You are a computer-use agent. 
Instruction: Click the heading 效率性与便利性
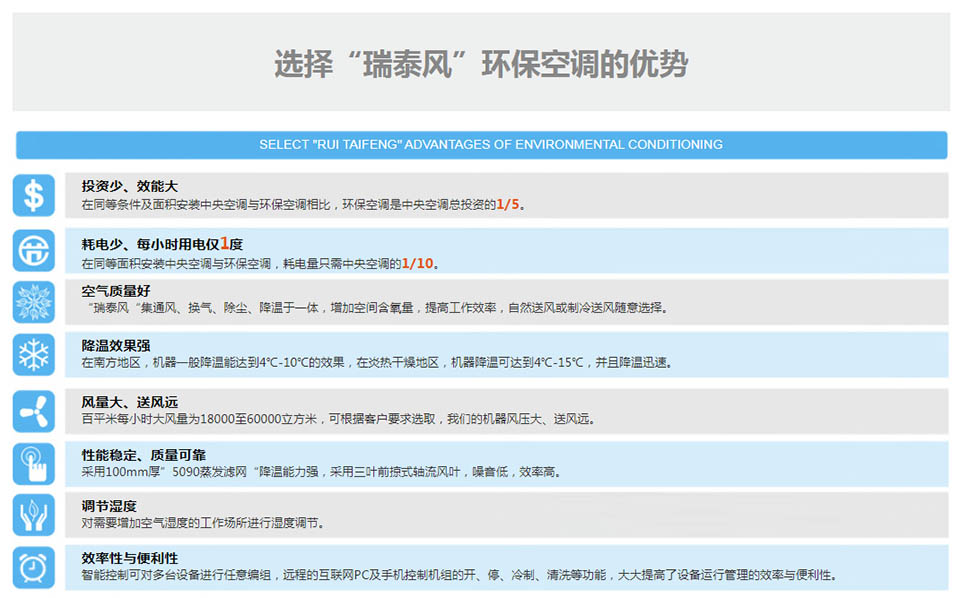(x=130, y=558)
